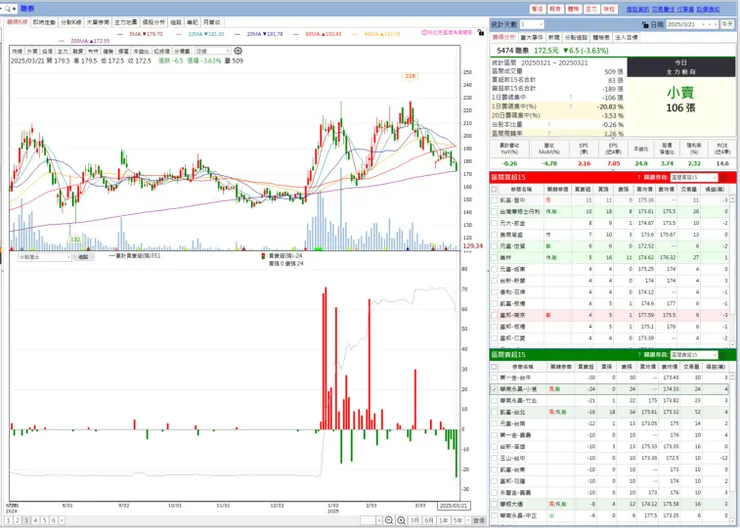This screenshot has width=740, height=528.
Task: Switch to the 分點K線 tab
Action: [x=71, y=22]
